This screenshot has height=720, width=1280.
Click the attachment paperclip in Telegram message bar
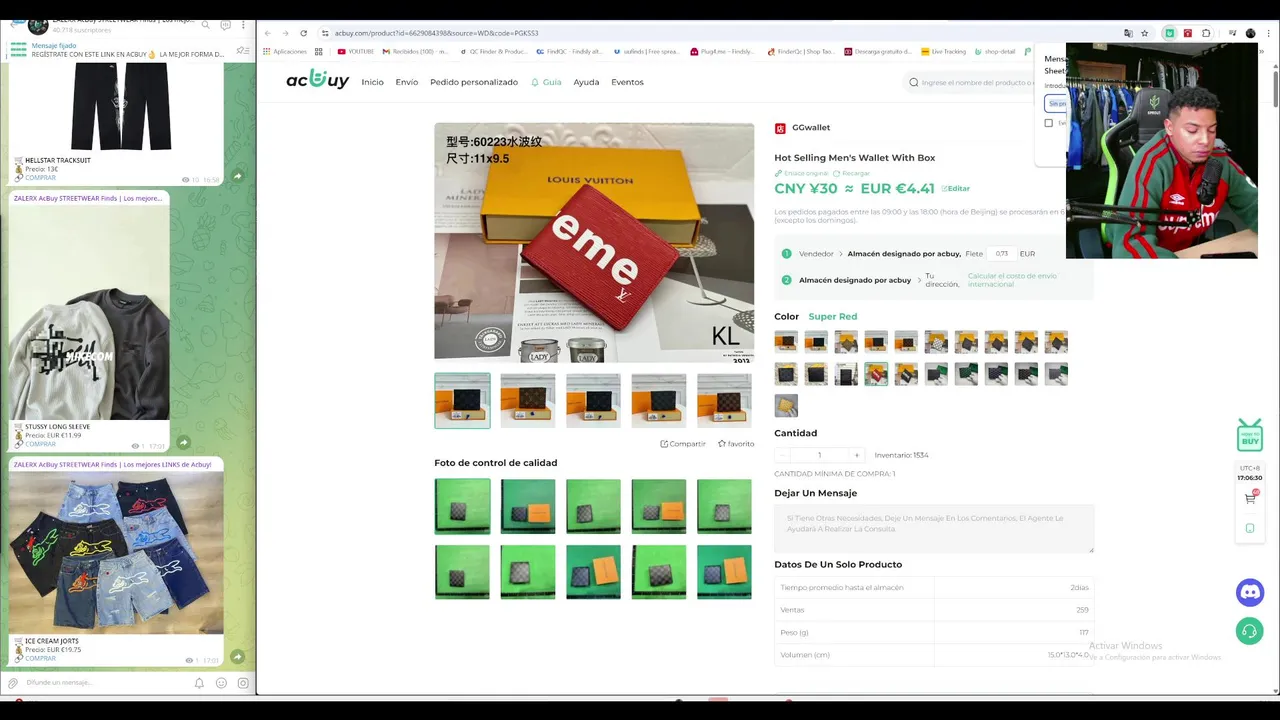pyautogui.click(x=13, y=683)
